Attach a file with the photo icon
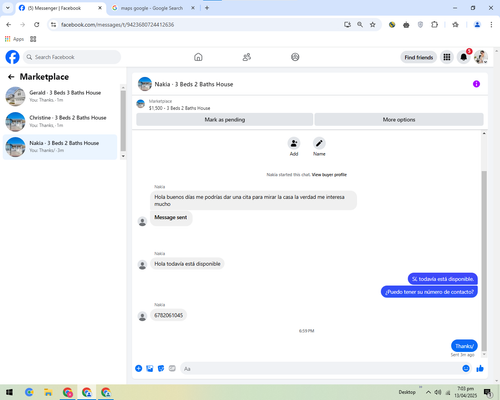The height and width of the screenshot is (400, 500). [150, 368]
